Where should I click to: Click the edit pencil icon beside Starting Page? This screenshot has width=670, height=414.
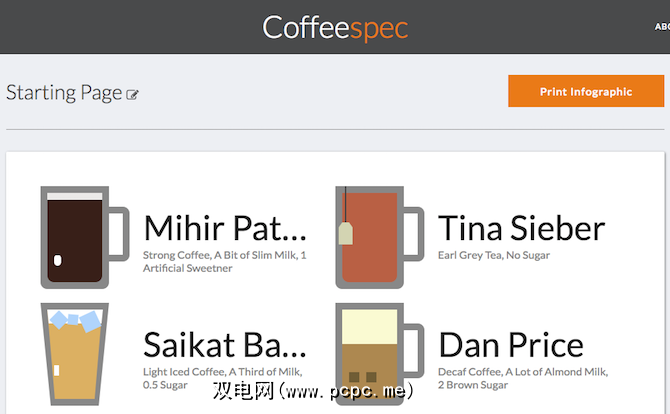coord(132,95)
